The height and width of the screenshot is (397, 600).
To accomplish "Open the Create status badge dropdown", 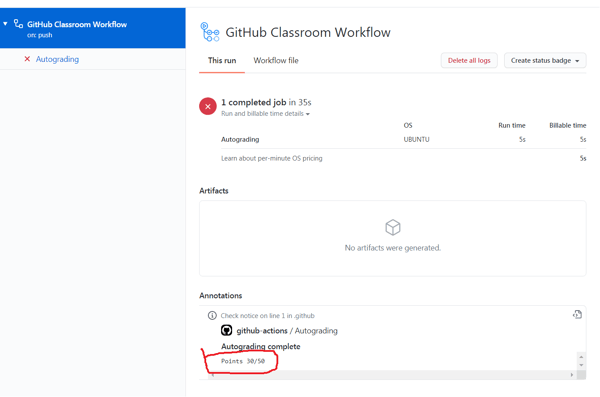I will click(x=545, y=60).
